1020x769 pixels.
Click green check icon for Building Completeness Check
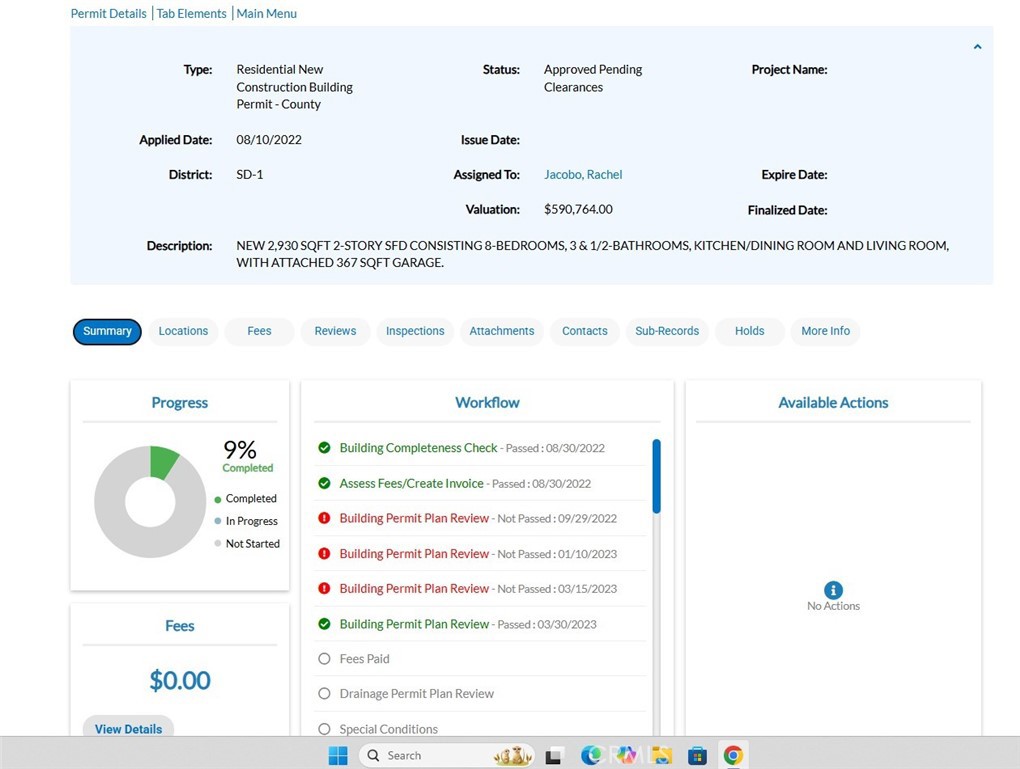[x=324, y=448]
